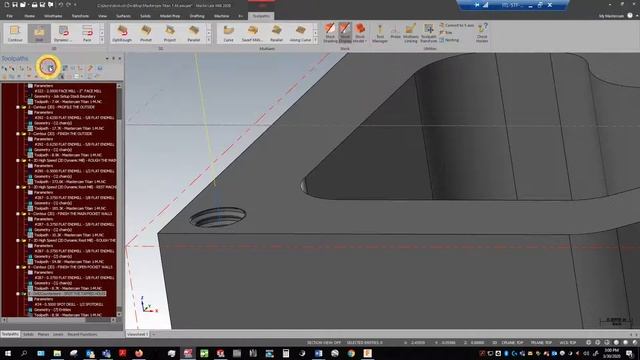Select the Contour toolpath icon
Image resolution: width=640 pixels, height=360 pixels.
click(x=15, y=33)
